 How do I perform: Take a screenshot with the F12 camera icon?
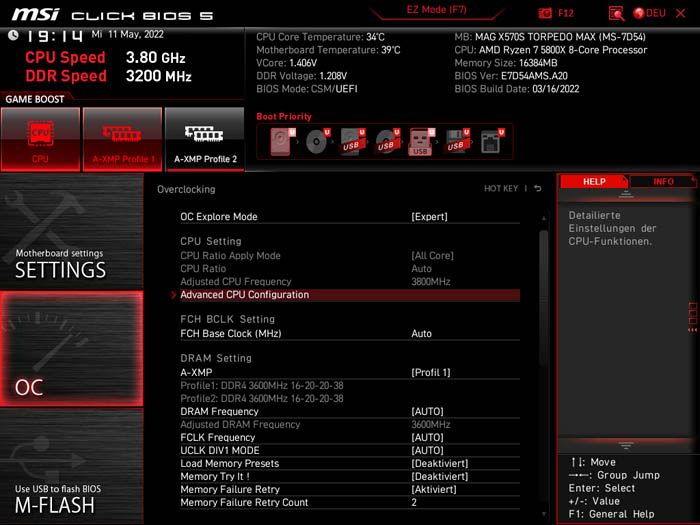(x=556, y=13)
